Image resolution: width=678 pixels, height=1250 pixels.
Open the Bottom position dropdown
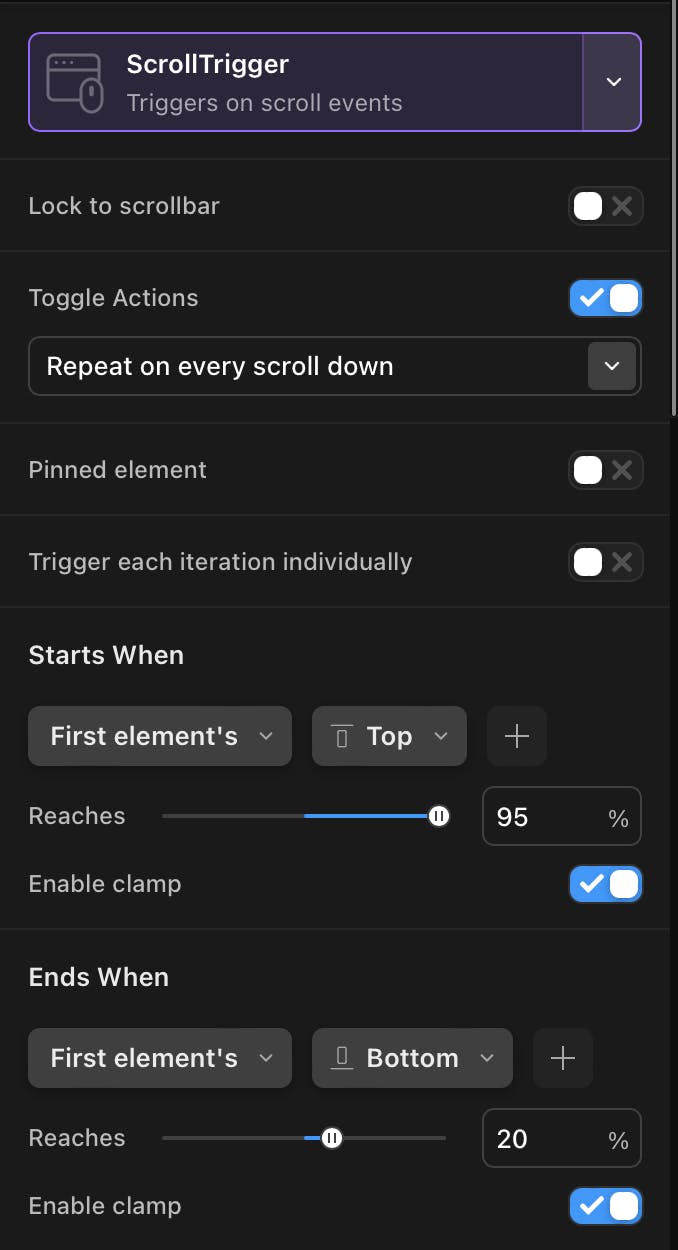(412, 1059)
